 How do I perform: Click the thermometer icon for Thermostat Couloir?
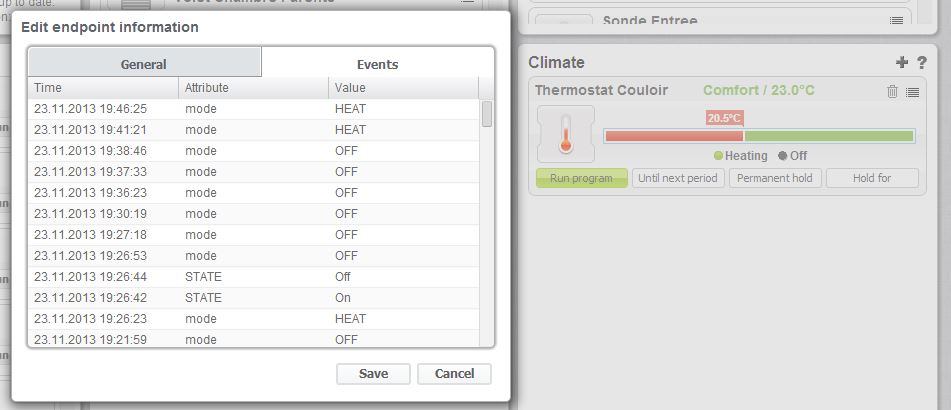tap(565, 133)
